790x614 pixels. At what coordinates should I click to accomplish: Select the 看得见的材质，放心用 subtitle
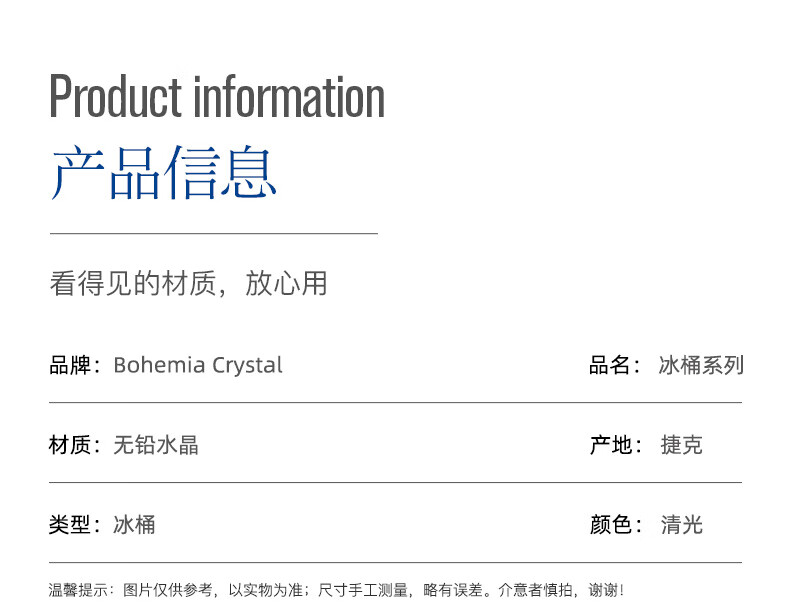pyautogui.click(x=188, y=284)
